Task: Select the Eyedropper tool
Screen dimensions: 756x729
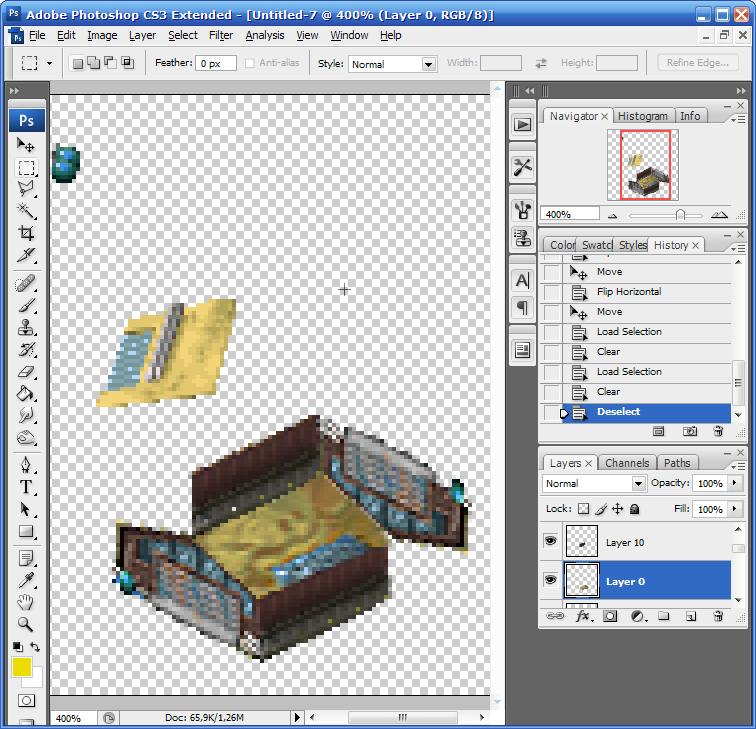Action: pos(26,580)
